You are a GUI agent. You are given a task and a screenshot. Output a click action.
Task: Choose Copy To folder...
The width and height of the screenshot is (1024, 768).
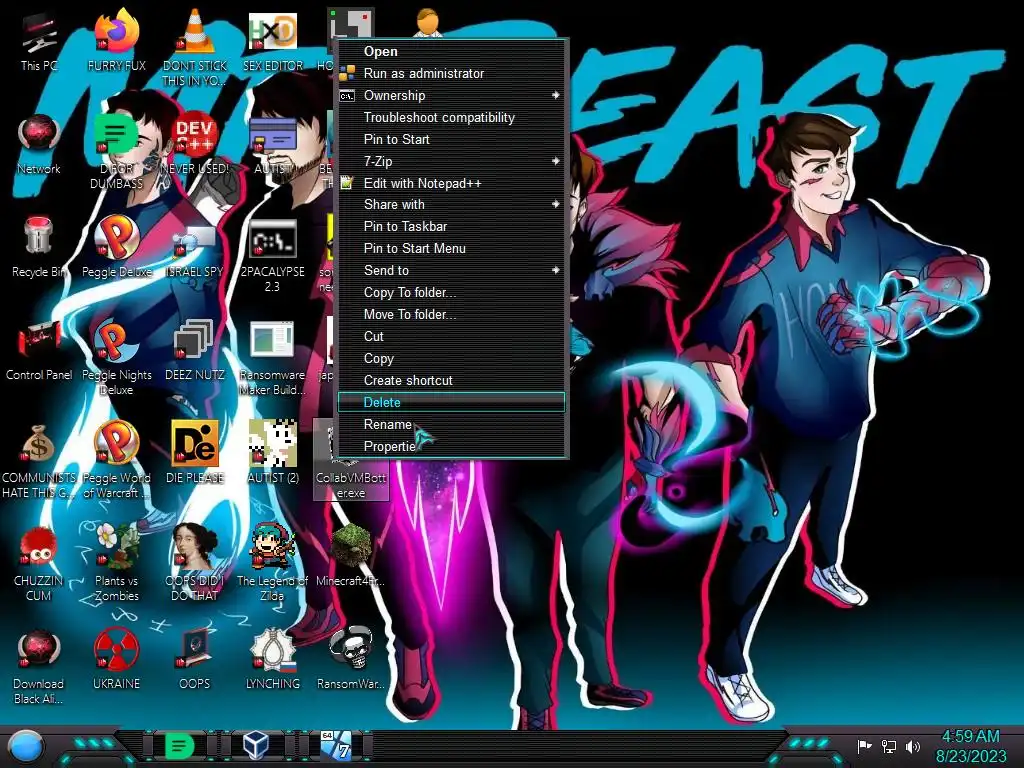point(451,293)
